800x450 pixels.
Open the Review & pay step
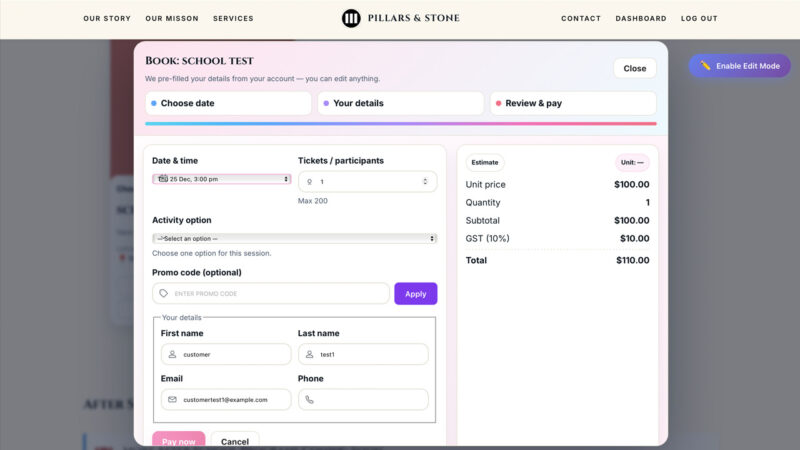pos(572,103)
